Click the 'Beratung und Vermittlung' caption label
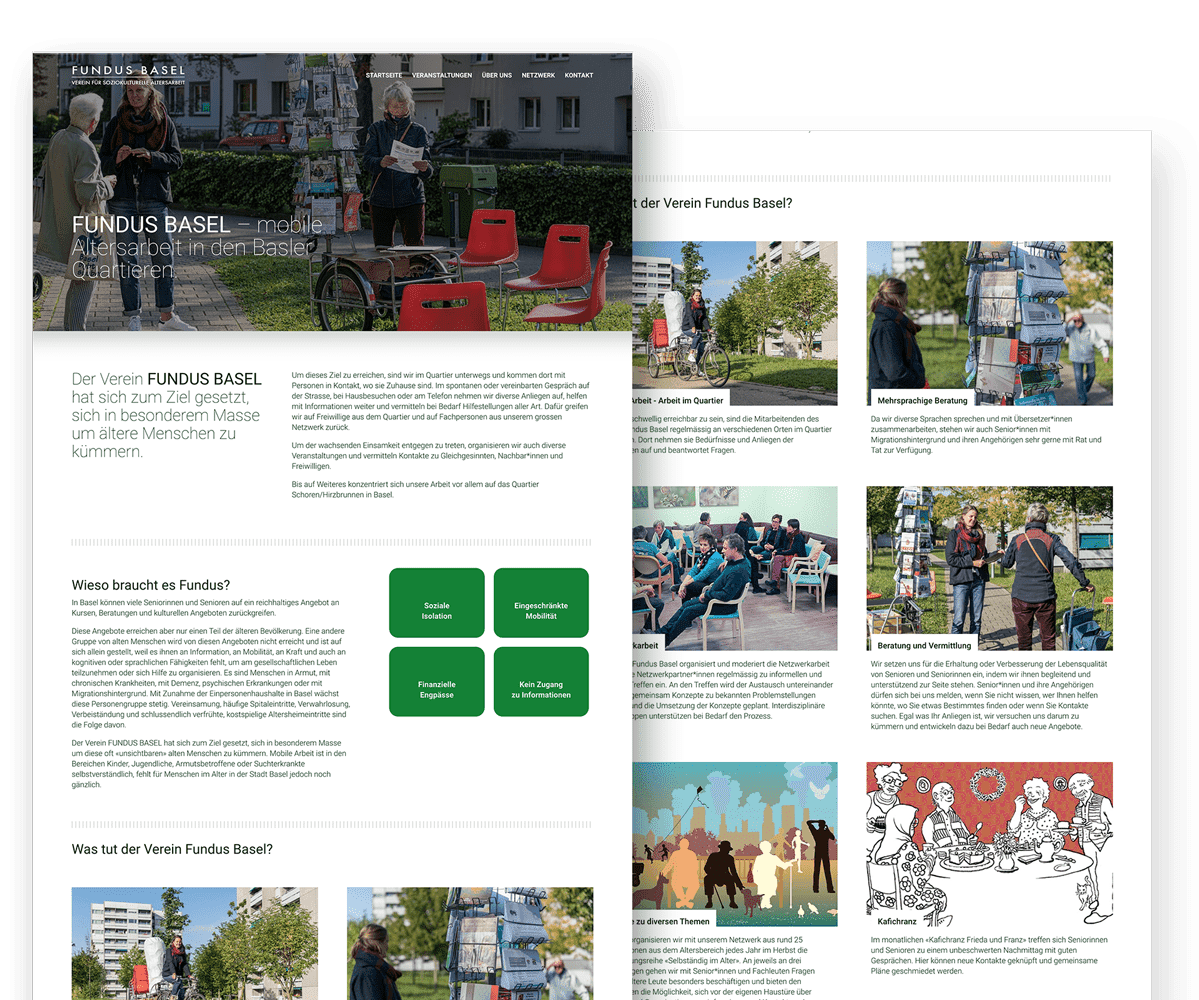 [924, 645]
